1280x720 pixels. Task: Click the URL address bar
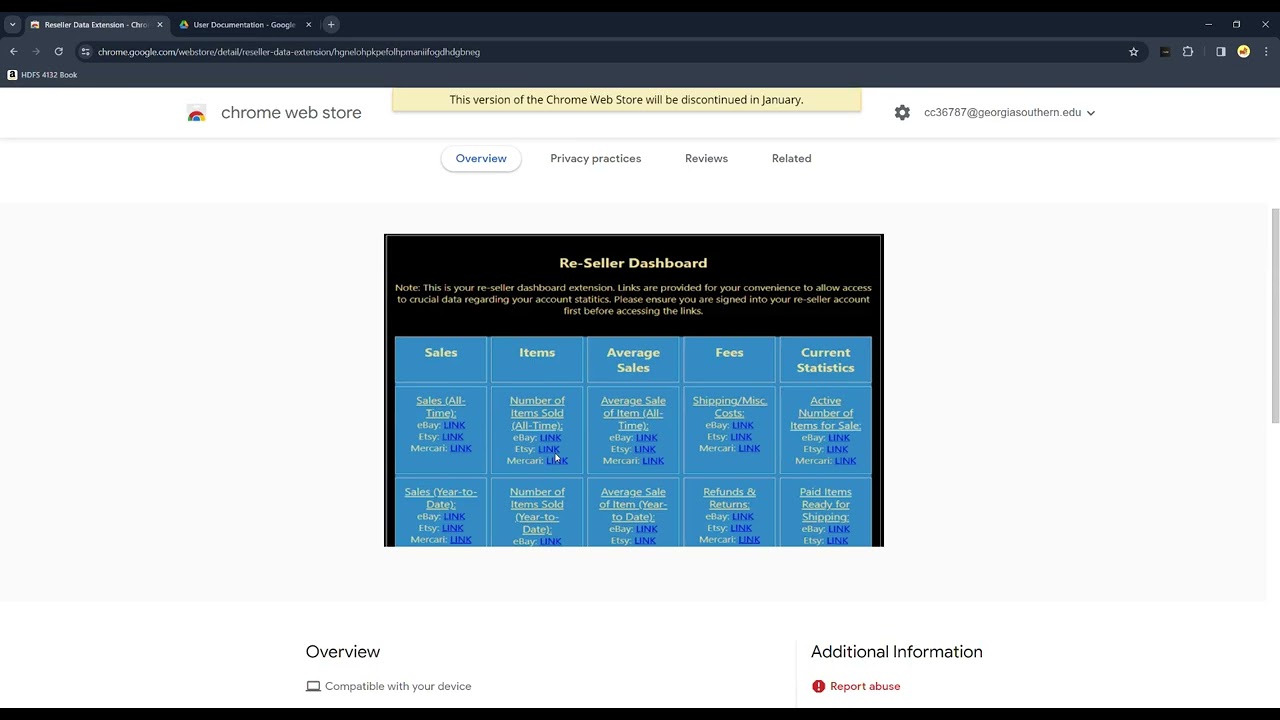[x=600, y=52]
